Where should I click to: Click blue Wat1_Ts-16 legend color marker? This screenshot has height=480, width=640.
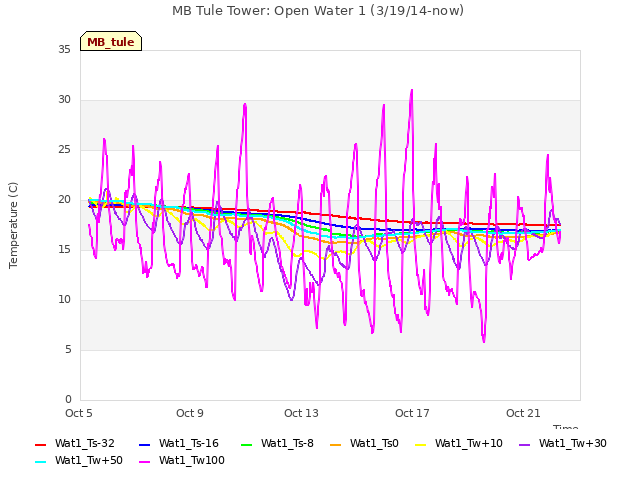[x=144, y=444]
